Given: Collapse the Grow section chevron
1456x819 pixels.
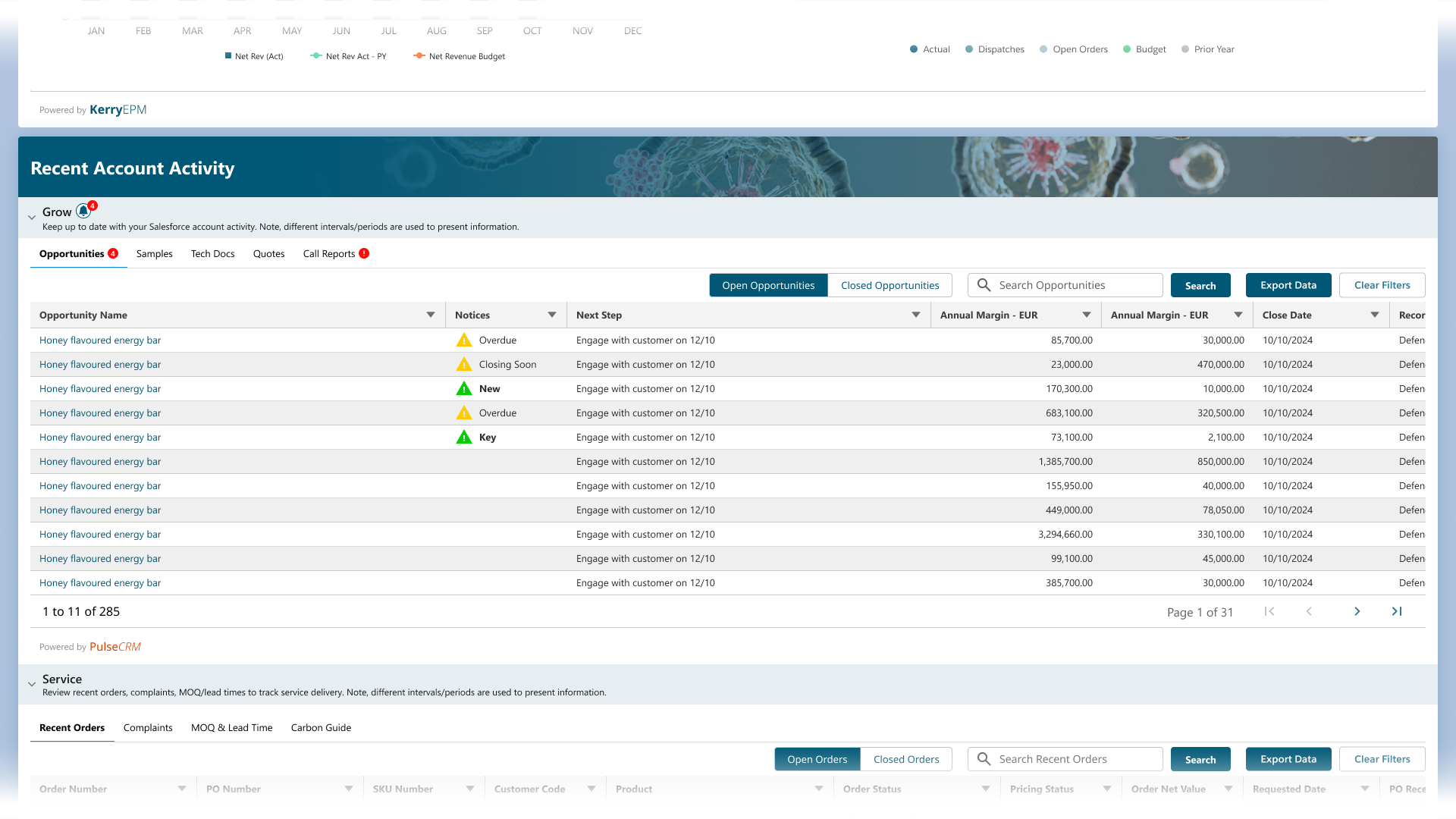Looking at the screenshot, I should tap(32, 218).
